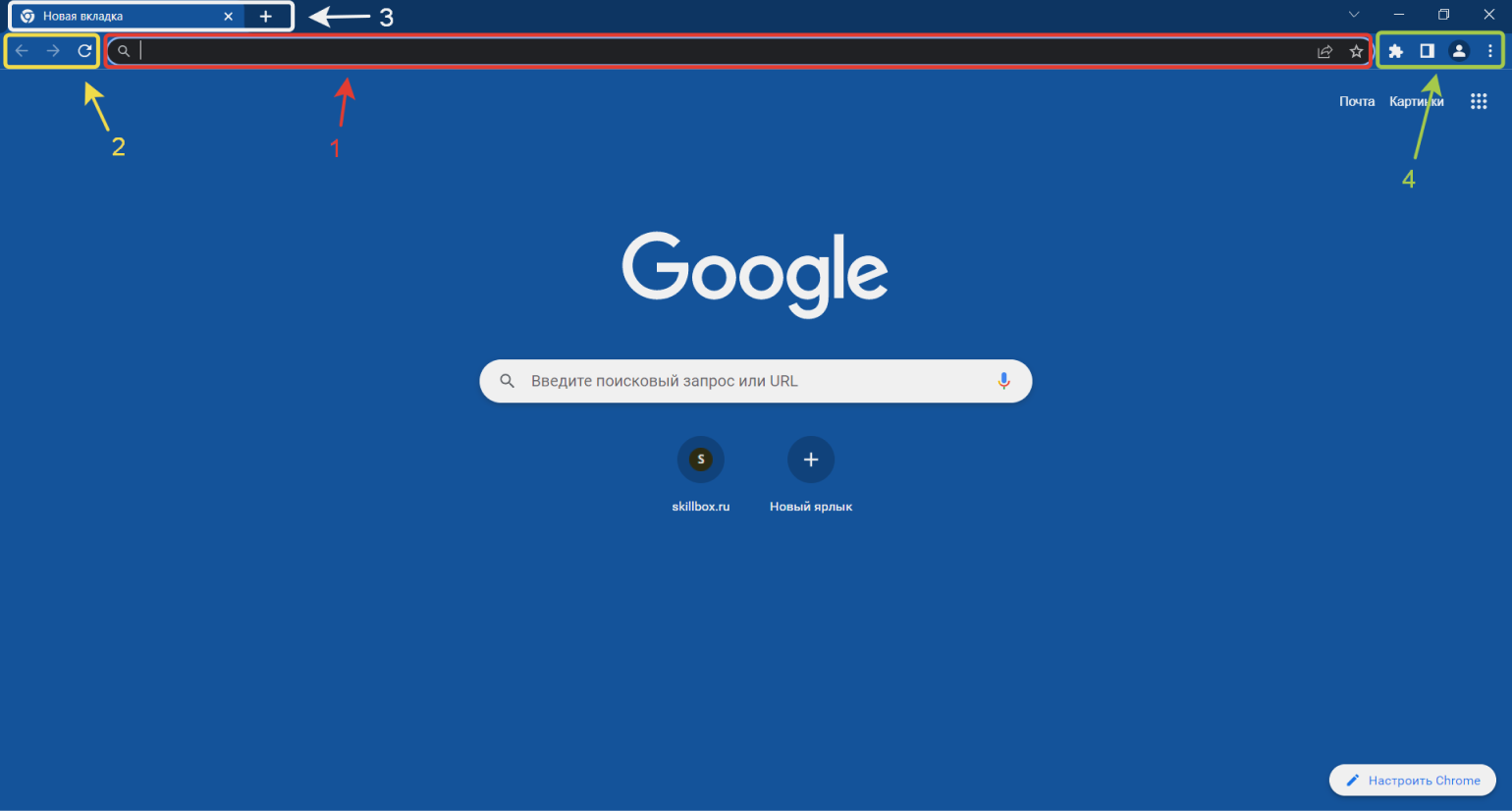Bookmark this tab with the star icon
Image resolution: width=1512 pixels, height=811 pixels.
[1356, 51]
